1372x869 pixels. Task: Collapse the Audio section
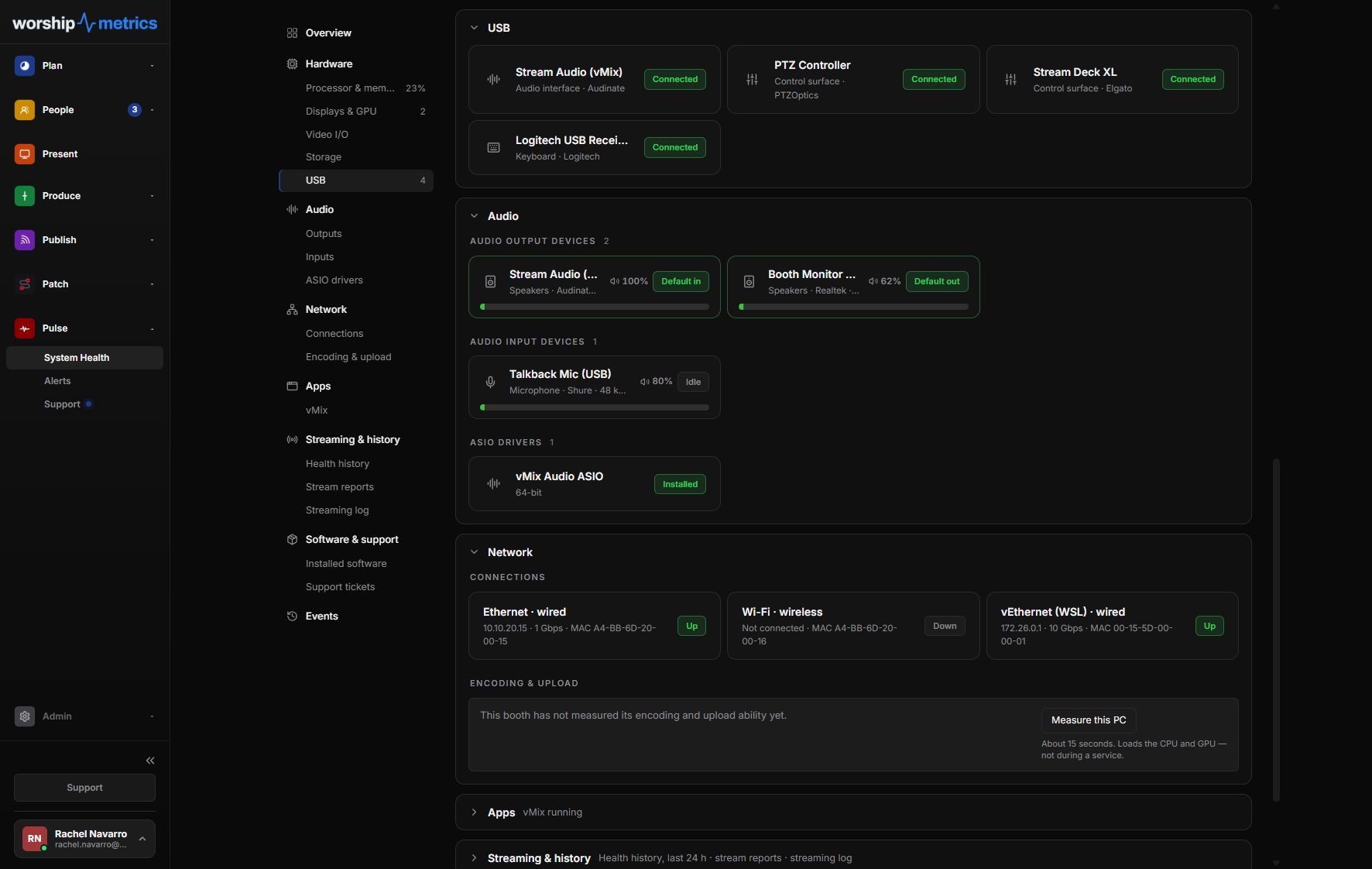pyautogui.click(x=475, y=216)
